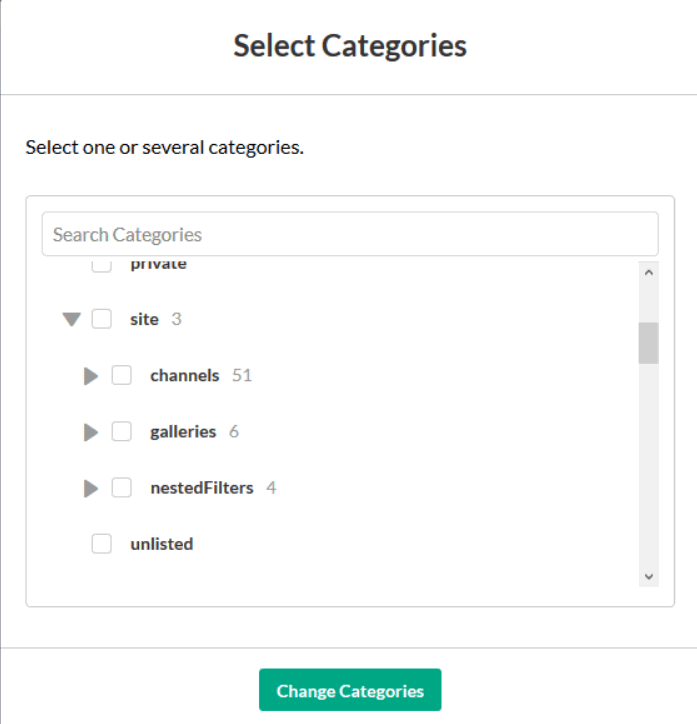Expand the channels category
This screenshot has width=697, height=724.
point(91,376)
